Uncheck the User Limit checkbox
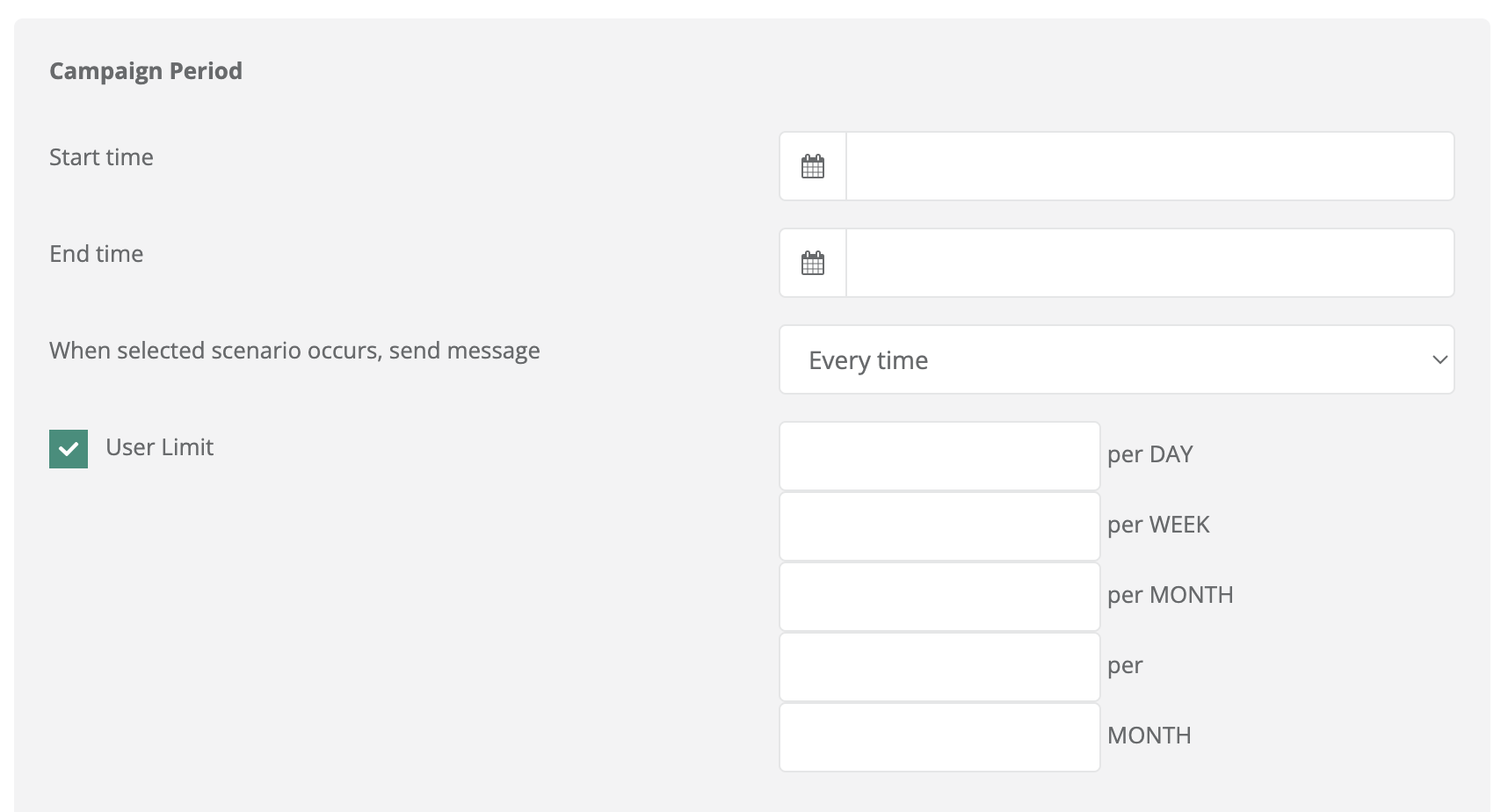The height and width of the screenshot is (812, 1501). tap(69, 449)
